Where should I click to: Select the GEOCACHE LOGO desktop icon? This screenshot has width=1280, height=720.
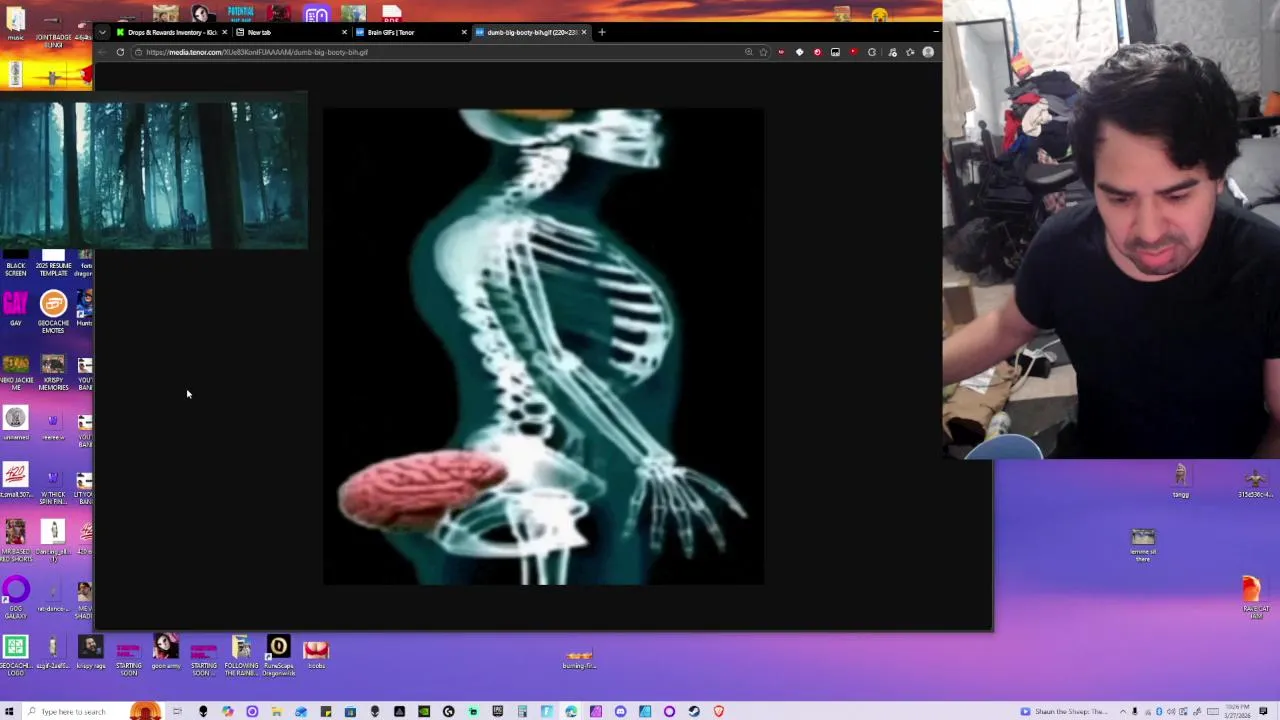click(15, 655)
